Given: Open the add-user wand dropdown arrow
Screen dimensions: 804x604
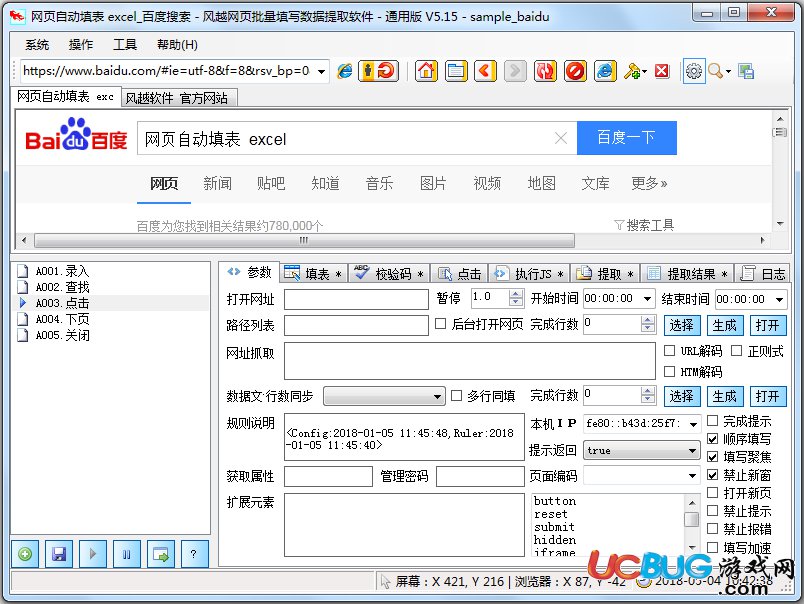Looking at the screenshot, I should (645, 72).
